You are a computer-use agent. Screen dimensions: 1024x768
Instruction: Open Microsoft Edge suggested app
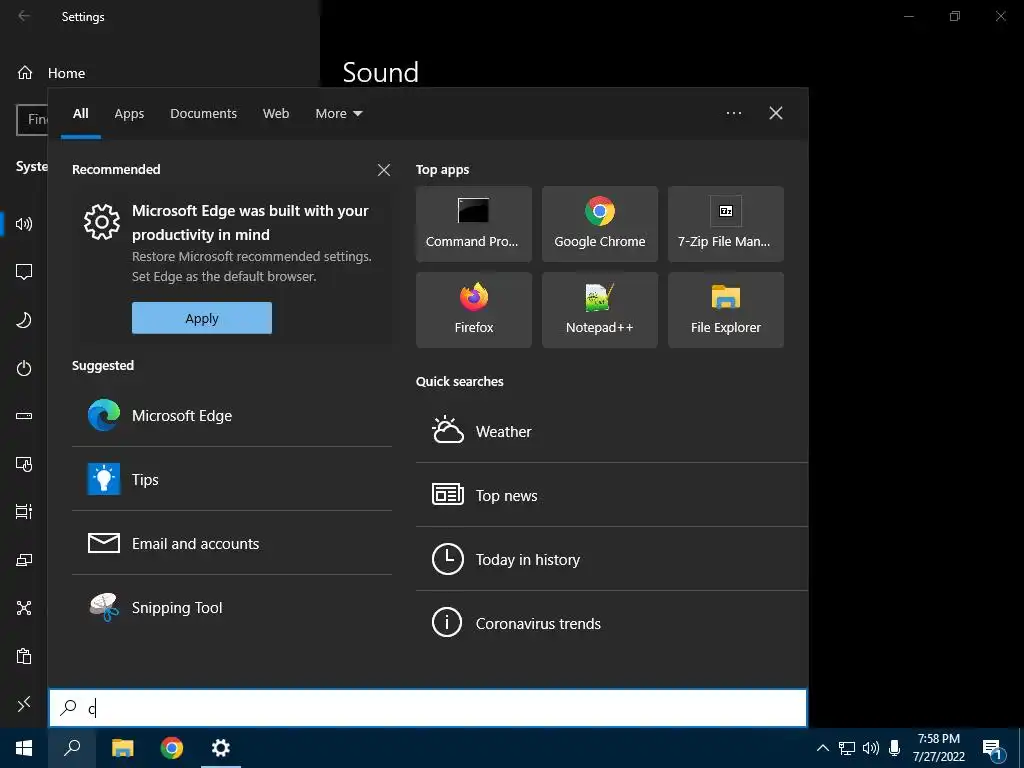click(x=232, y=415)
